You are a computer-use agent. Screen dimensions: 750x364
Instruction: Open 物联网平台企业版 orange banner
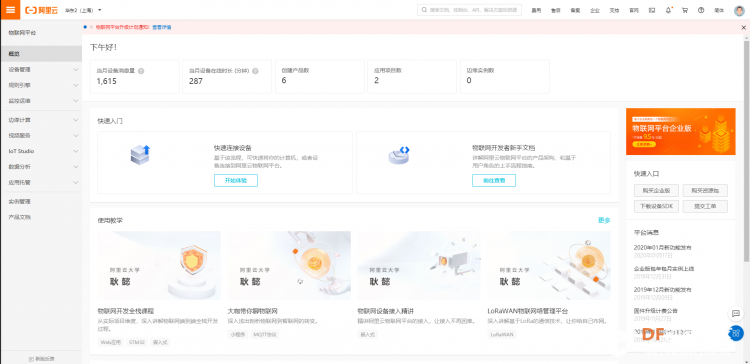[x=681, y=132]
